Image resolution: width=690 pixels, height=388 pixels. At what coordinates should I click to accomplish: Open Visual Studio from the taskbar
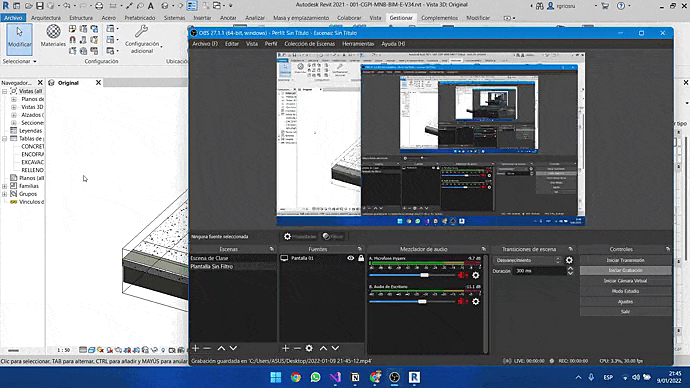coord(335,377)
